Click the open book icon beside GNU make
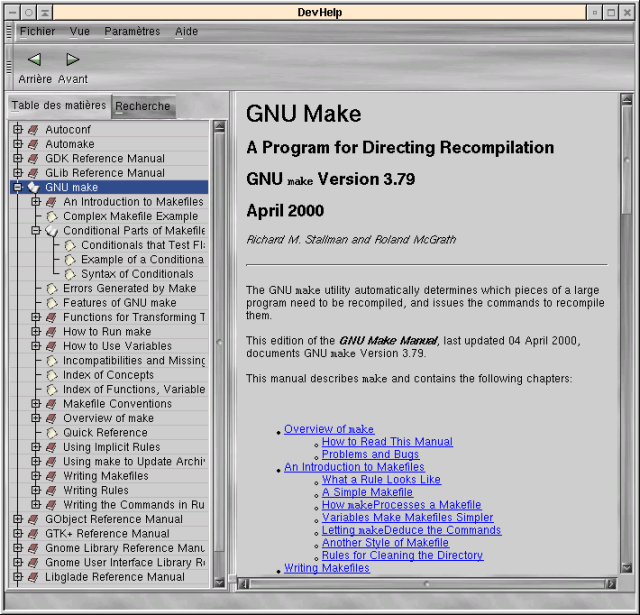Viewport: 640px width, 615px height. point(34,187)
